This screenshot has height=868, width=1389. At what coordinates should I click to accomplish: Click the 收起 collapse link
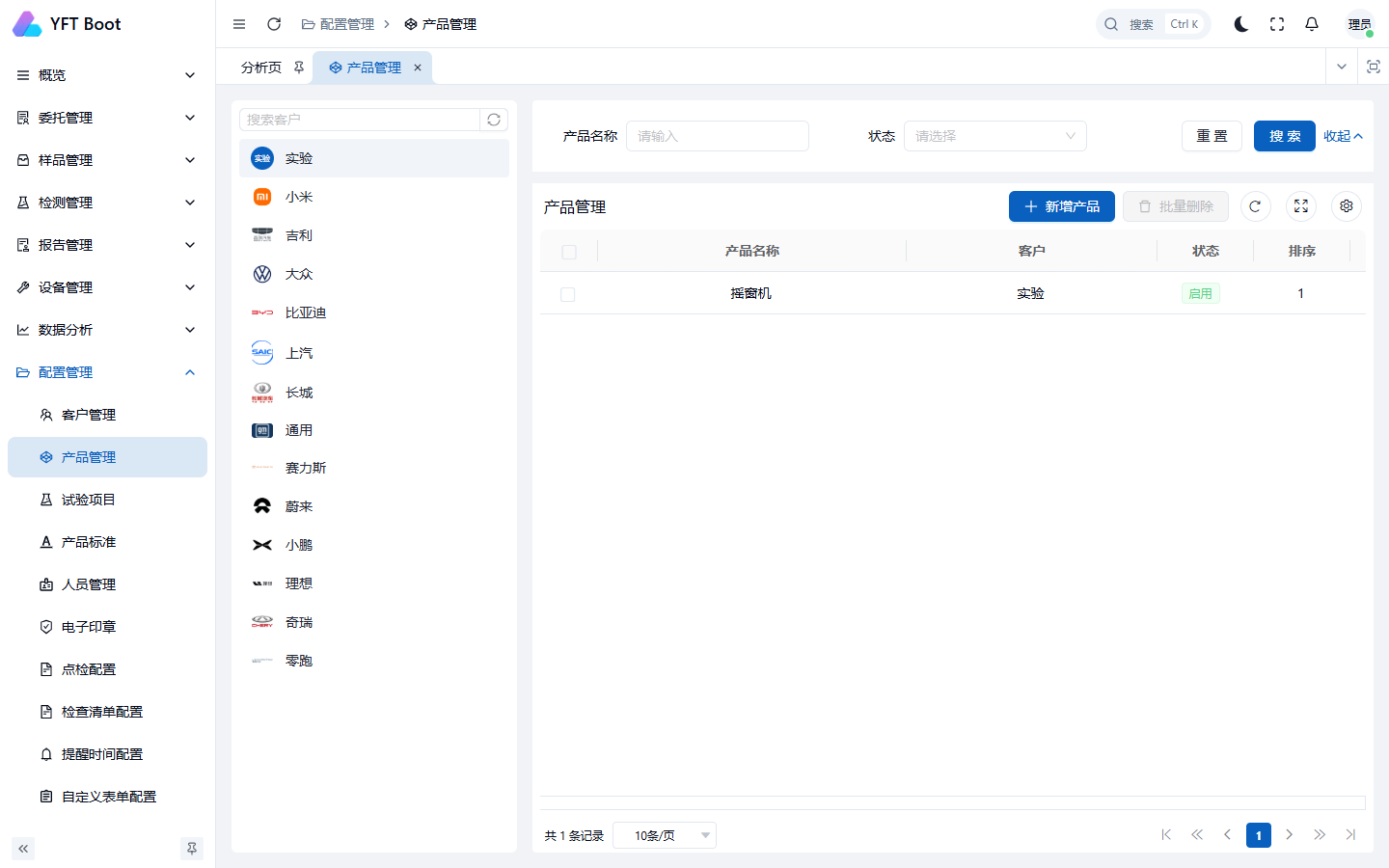click(1343, 136)
